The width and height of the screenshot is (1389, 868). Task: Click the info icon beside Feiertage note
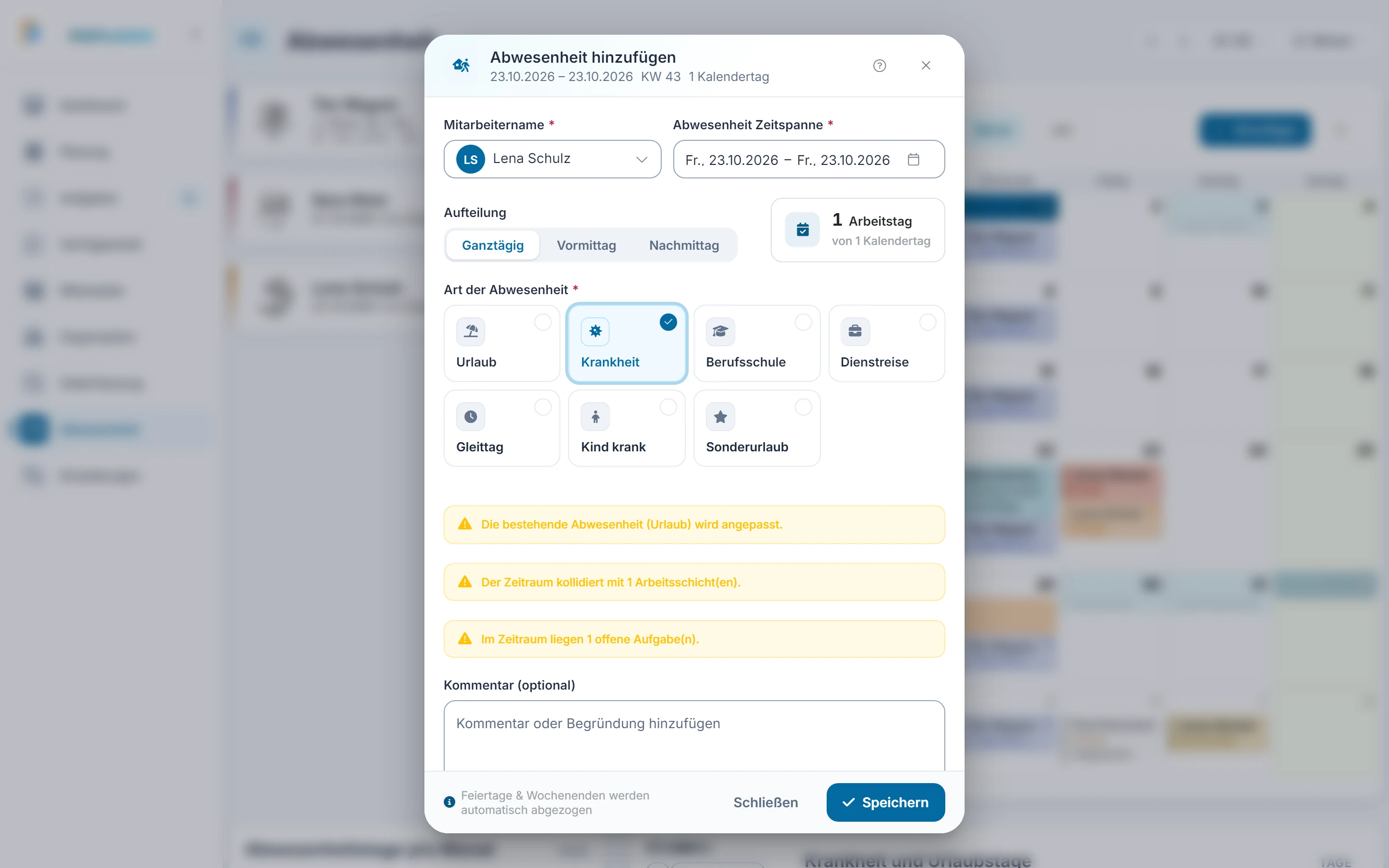click(449, 802)
